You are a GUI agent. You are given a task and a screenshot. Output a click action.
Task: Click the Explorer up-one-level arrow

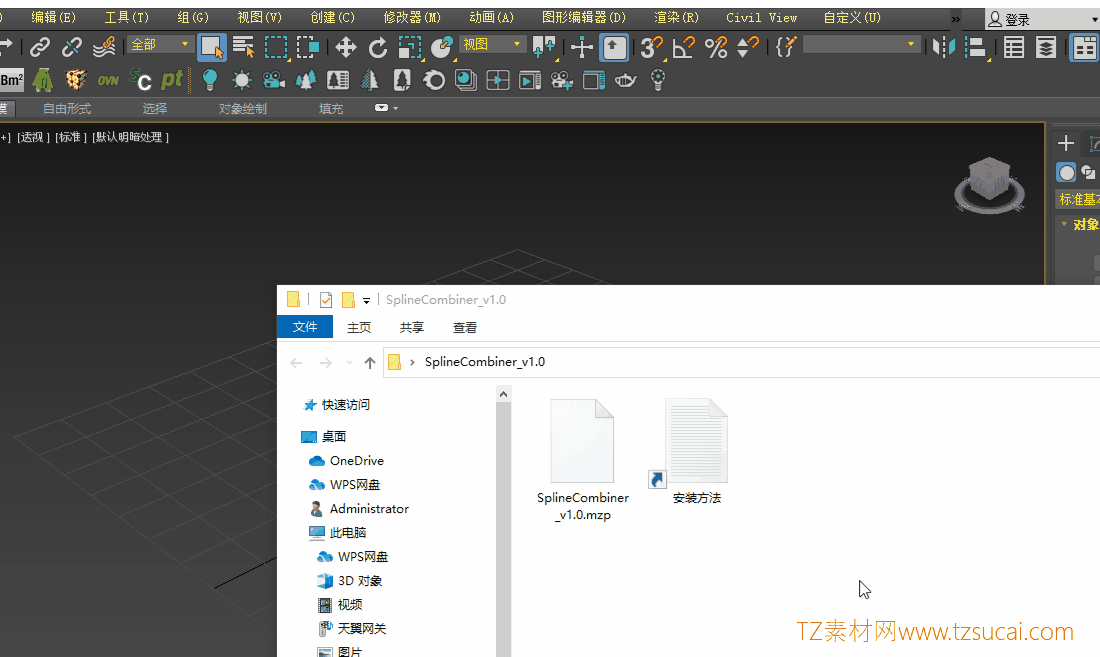pyautogui.click(x=370, y=363)
